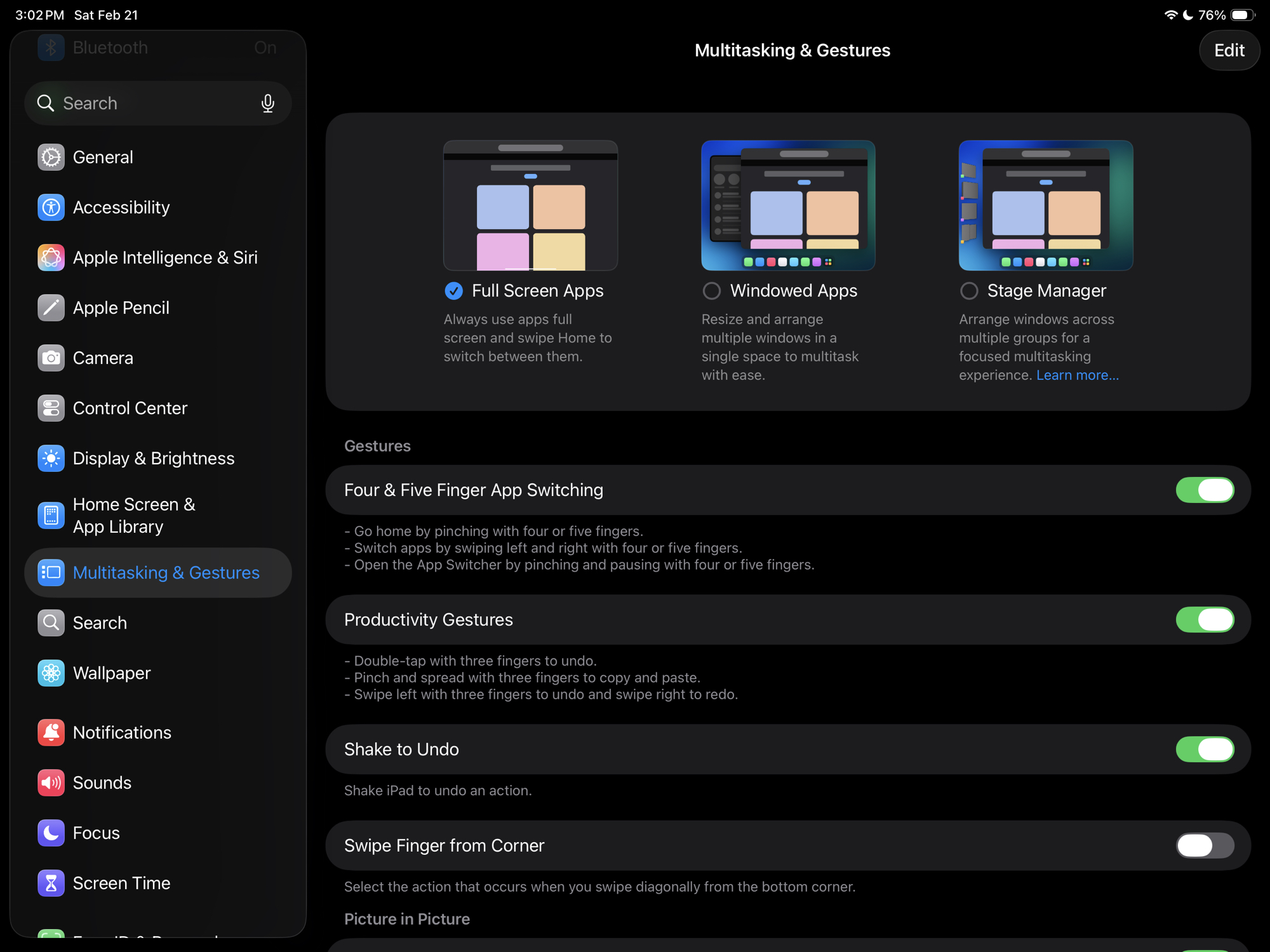Go to Display & Brightness settings
This screenshot has width=1270, height=952.
coord(153,458)
